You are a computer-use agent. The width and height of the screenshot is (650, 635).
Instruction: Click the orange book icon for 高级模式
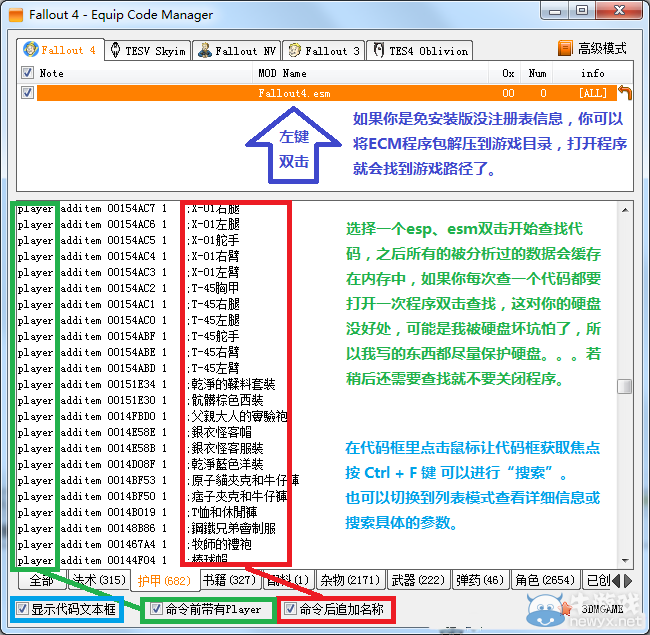click(565, 48)
